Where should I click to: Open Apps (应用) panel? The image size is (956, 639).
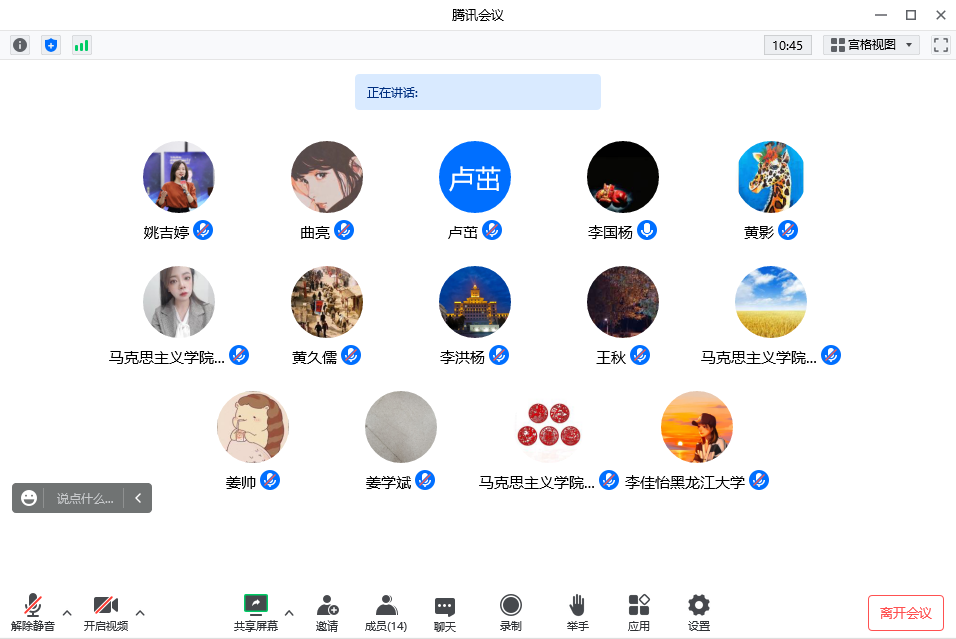click(x=638, y=612)
